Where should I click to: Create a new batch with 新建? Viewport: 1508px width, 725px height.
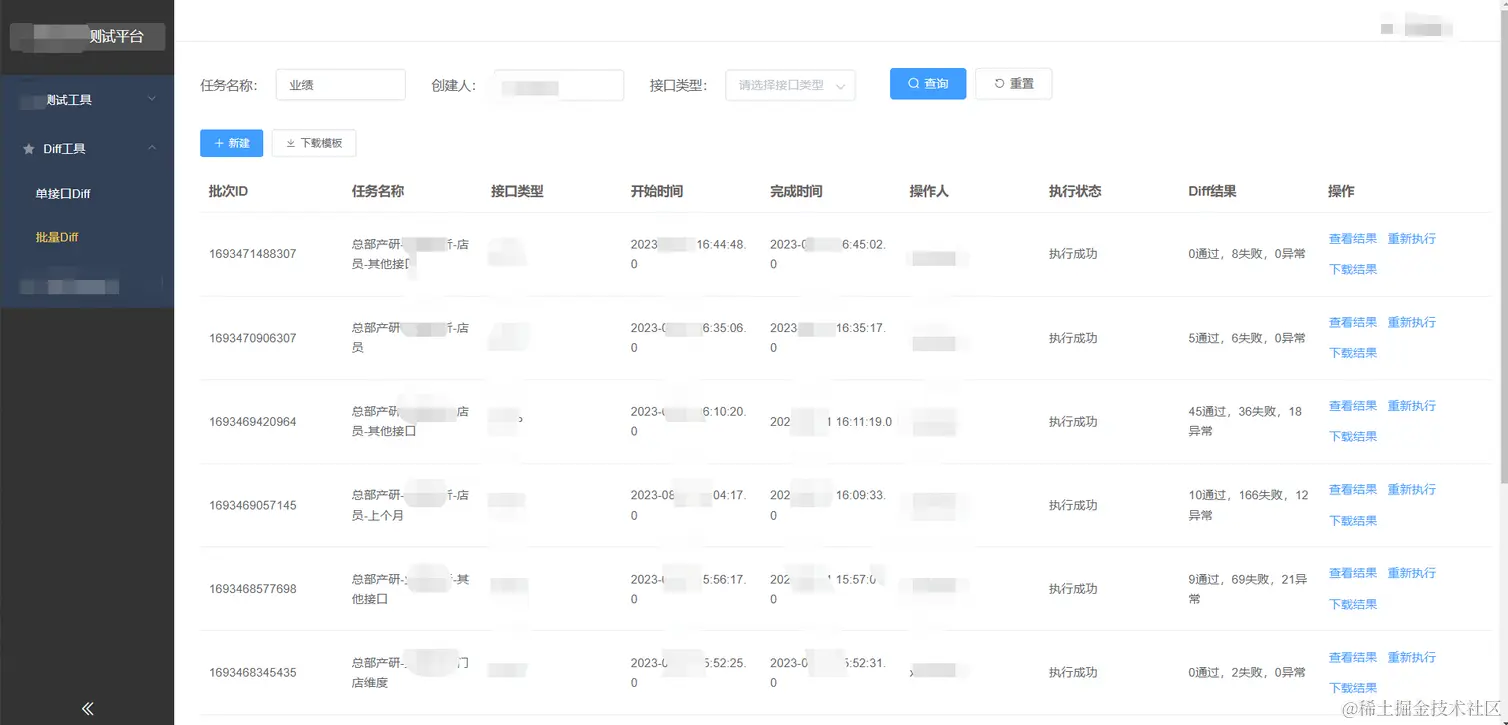tap(231, 143)
